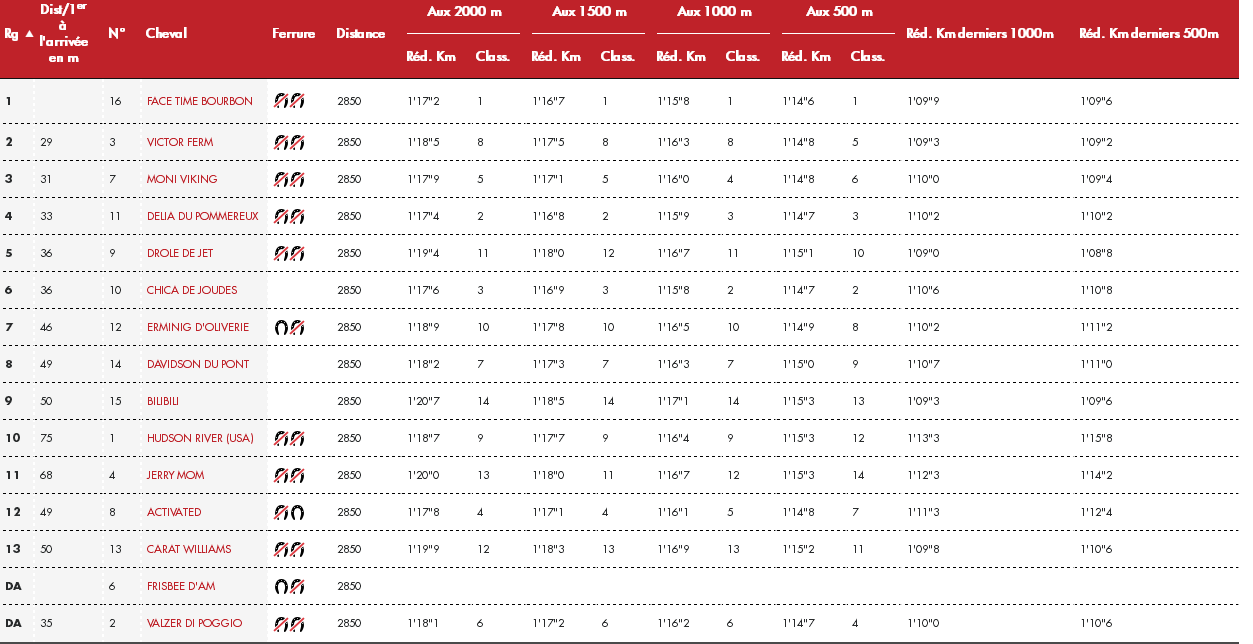
Task: Open the FACE TIME BOURBON horse link
Action: click(x=200, y=101)
